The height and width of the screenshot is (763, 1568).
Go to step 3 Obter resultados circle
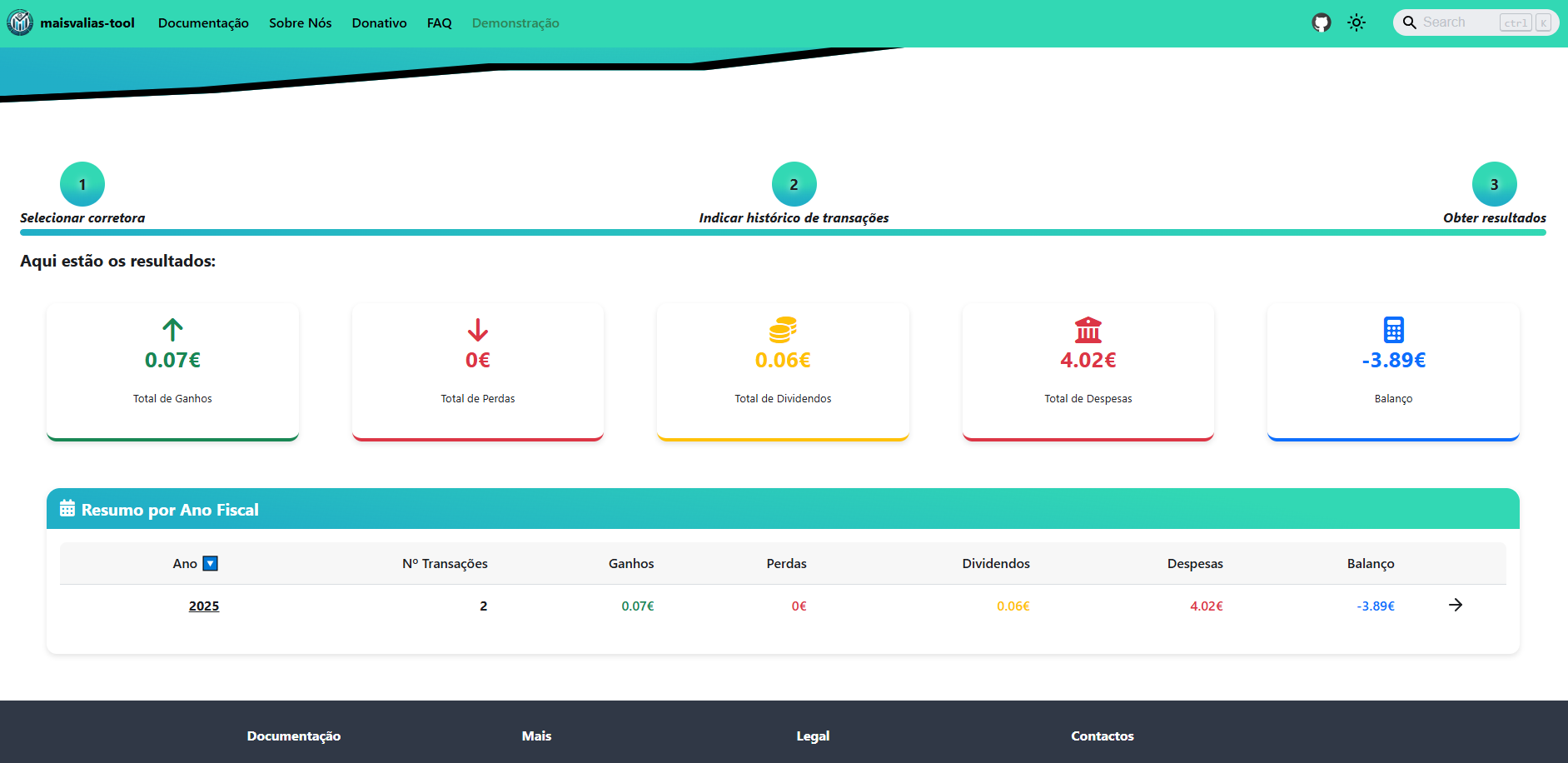point(1495,184)
